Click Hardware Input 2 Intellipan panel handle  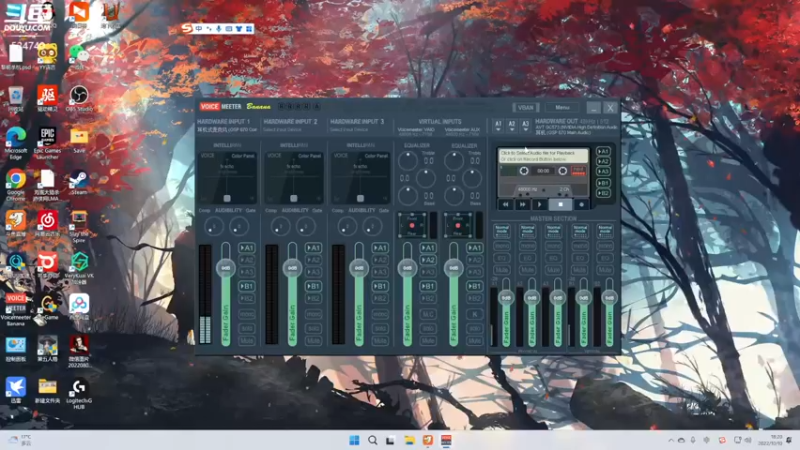tap(294, 198)
